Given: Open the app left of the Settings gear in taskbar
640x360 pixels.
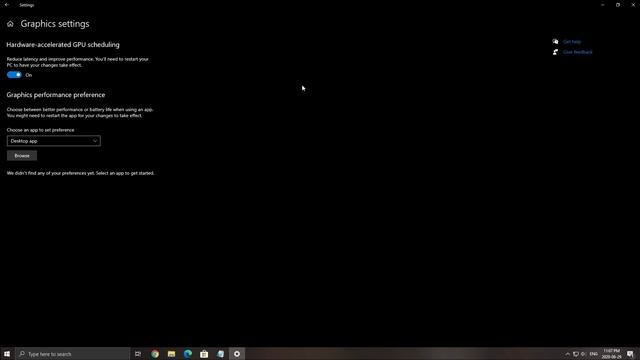Looking at the screenshot, I should [x=220, y=354].
